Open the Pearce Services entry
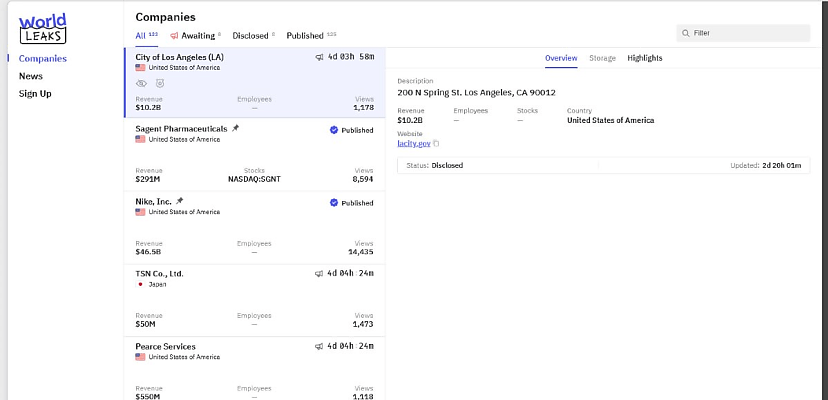828x400 pixels. [255, 369]
